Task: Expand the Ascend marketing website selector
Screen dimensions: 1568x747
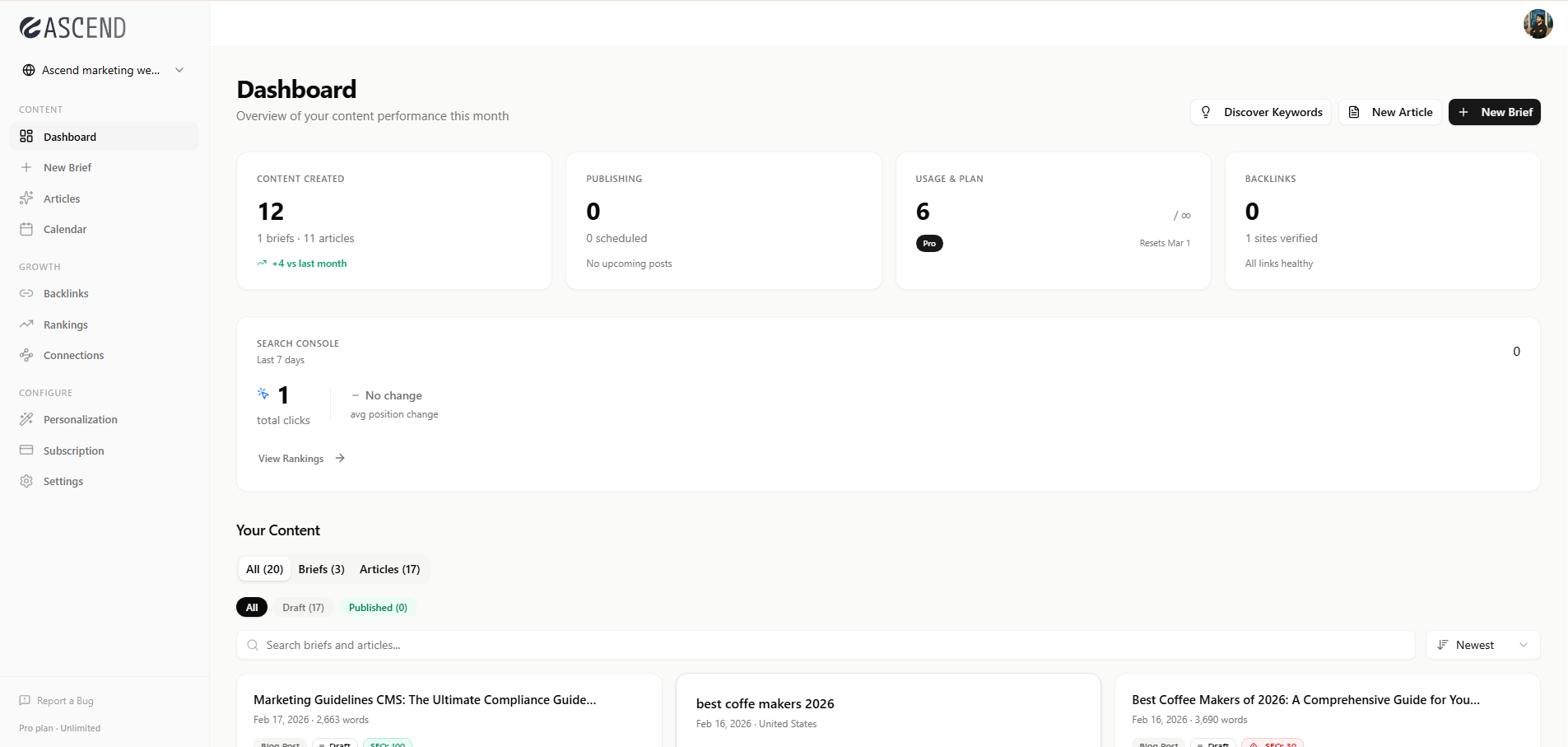Action: (103, 70)
